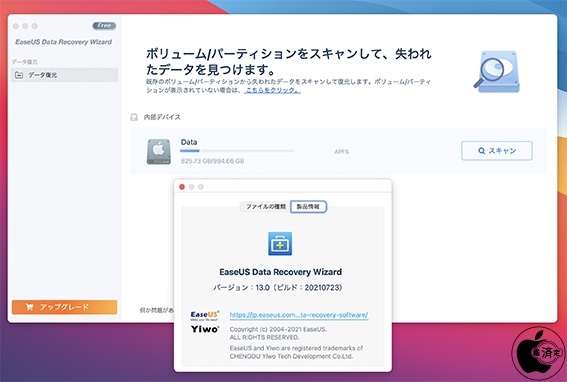
Task: Click the 825.73 GB/994.66 GB capacity text
Action: point(212,161)
